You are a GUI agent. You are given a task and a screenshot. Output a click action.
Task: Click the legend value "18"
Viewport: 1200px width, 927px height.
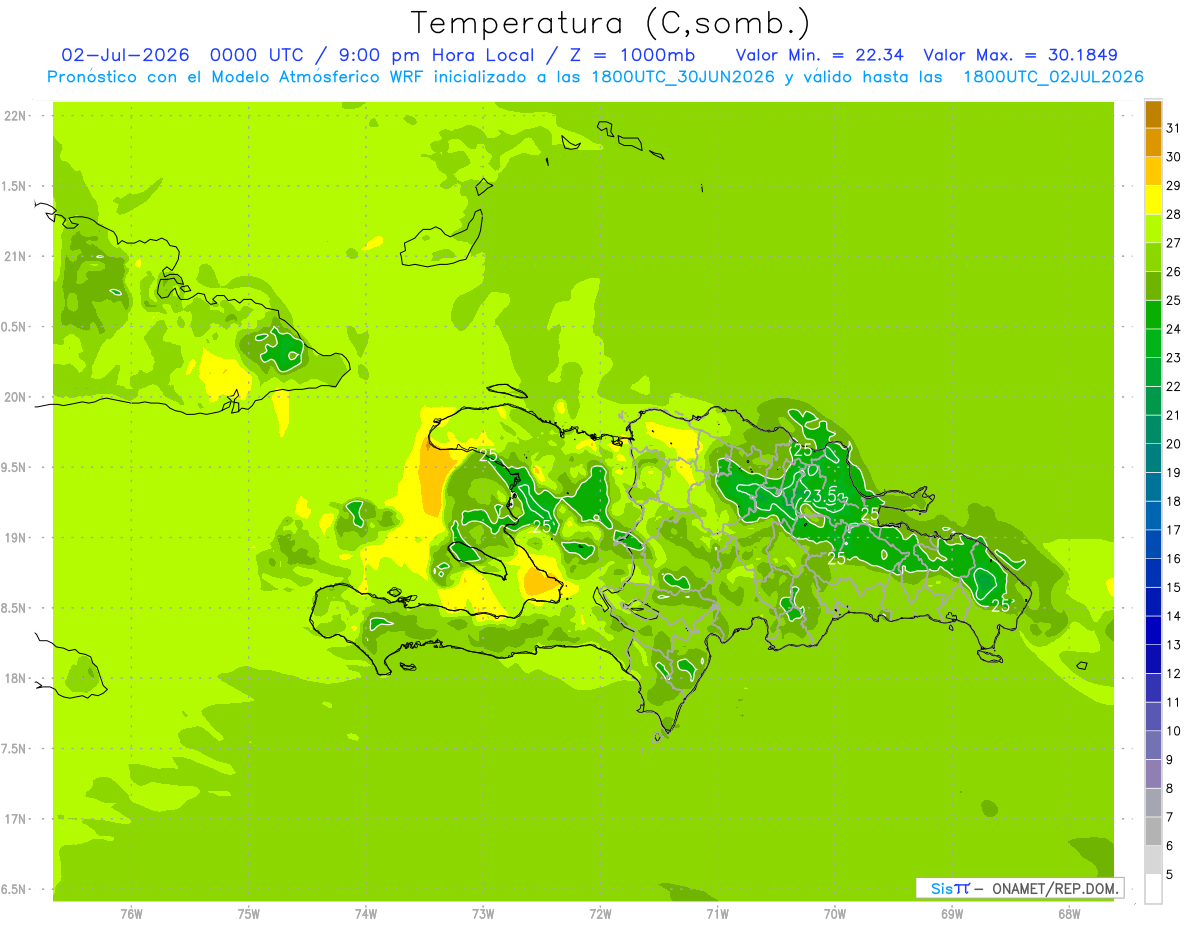tap(1174, 501)
